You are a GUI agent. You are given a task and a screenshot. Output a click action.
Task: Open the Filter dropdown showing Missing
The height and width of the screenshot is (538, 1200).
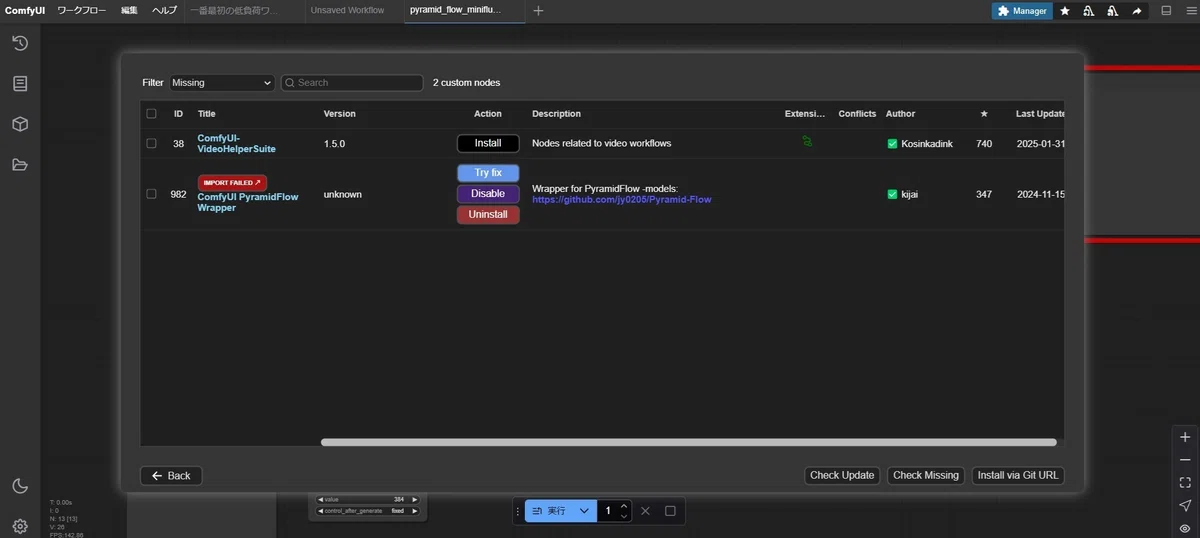221,83
